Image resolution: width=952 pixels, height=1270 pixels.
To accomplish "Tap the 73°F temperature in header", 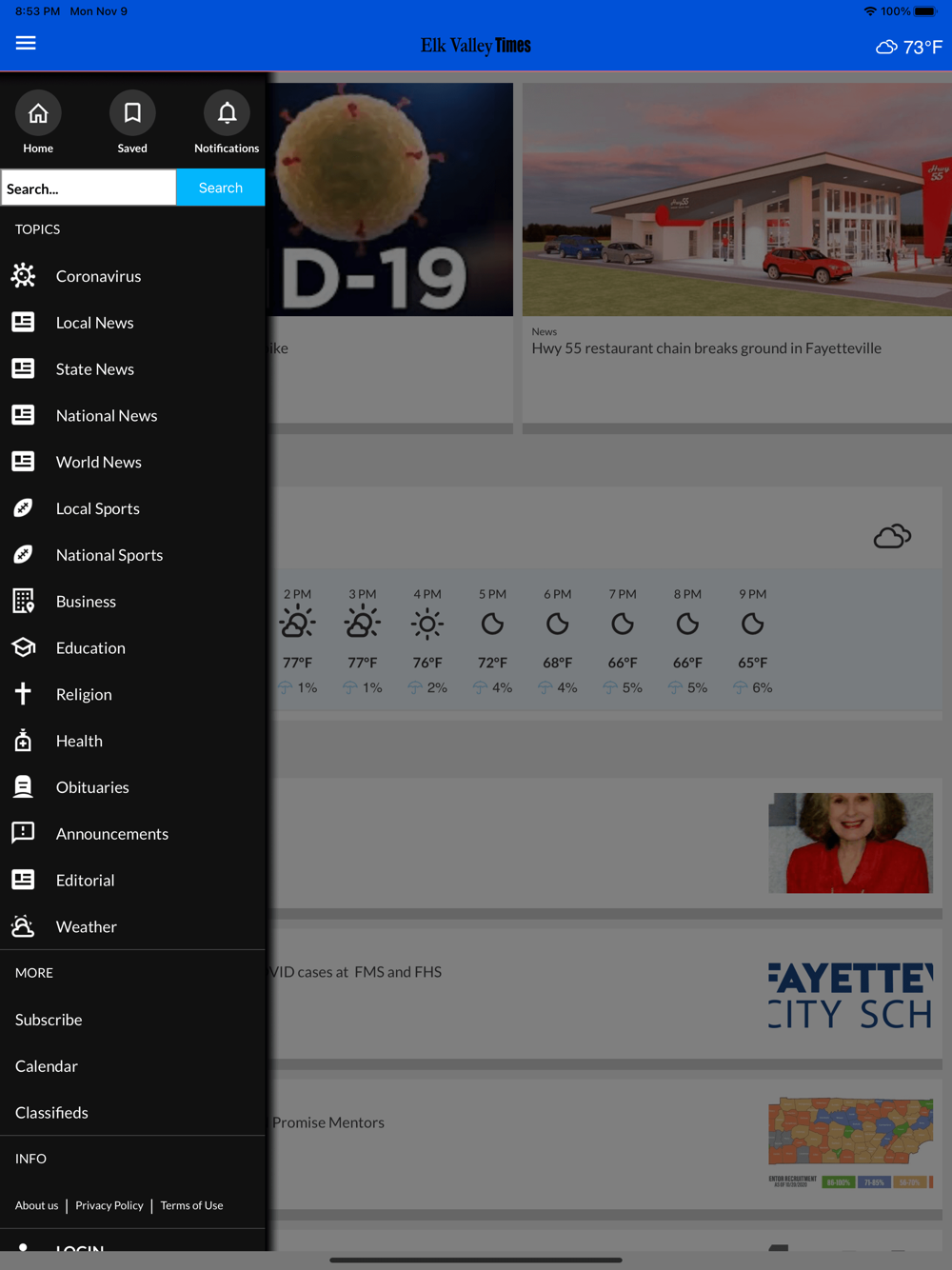I will pos(922,47).
